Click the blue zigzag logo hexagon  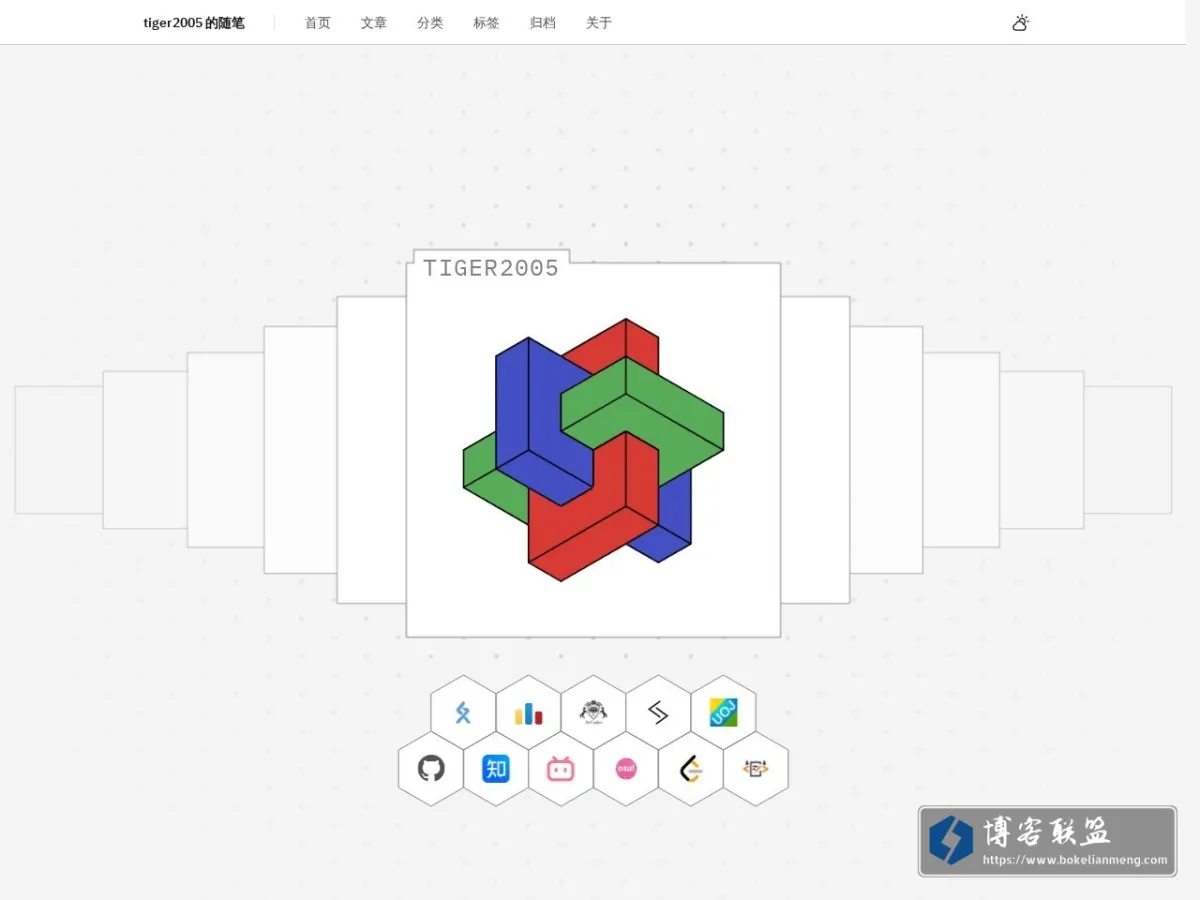pos(463,713)
